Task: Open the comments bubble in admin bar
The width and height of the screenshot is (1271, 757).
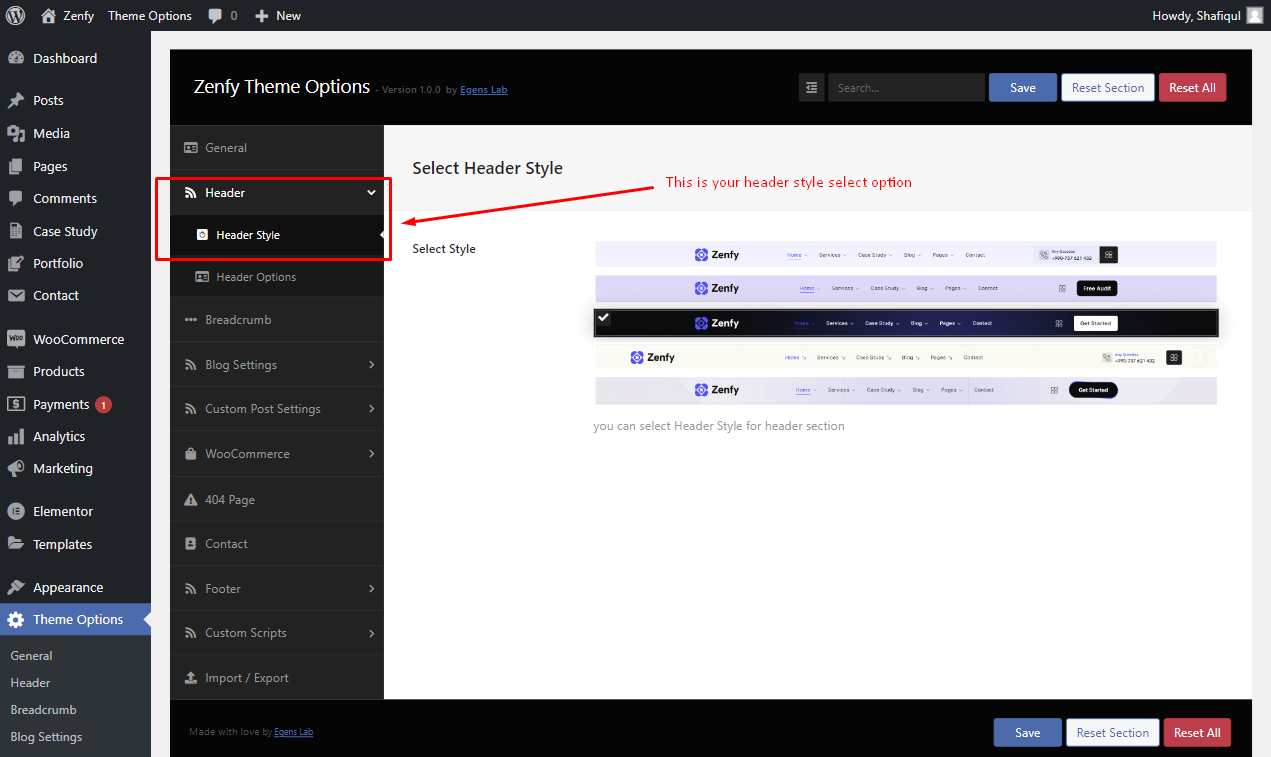Action: pos(215,16)
